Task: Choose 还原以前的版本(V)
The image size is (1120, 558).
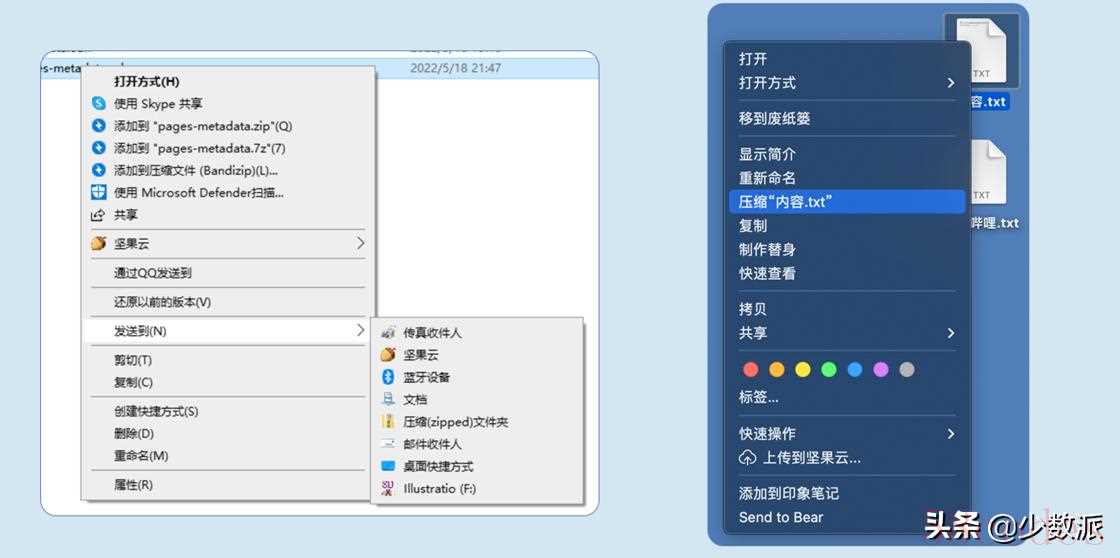Action: tap(162, 302)
